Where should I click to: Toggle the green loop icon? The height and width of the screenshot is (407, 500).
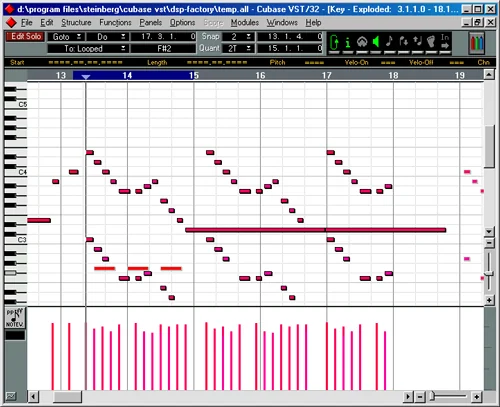(334, 43)
